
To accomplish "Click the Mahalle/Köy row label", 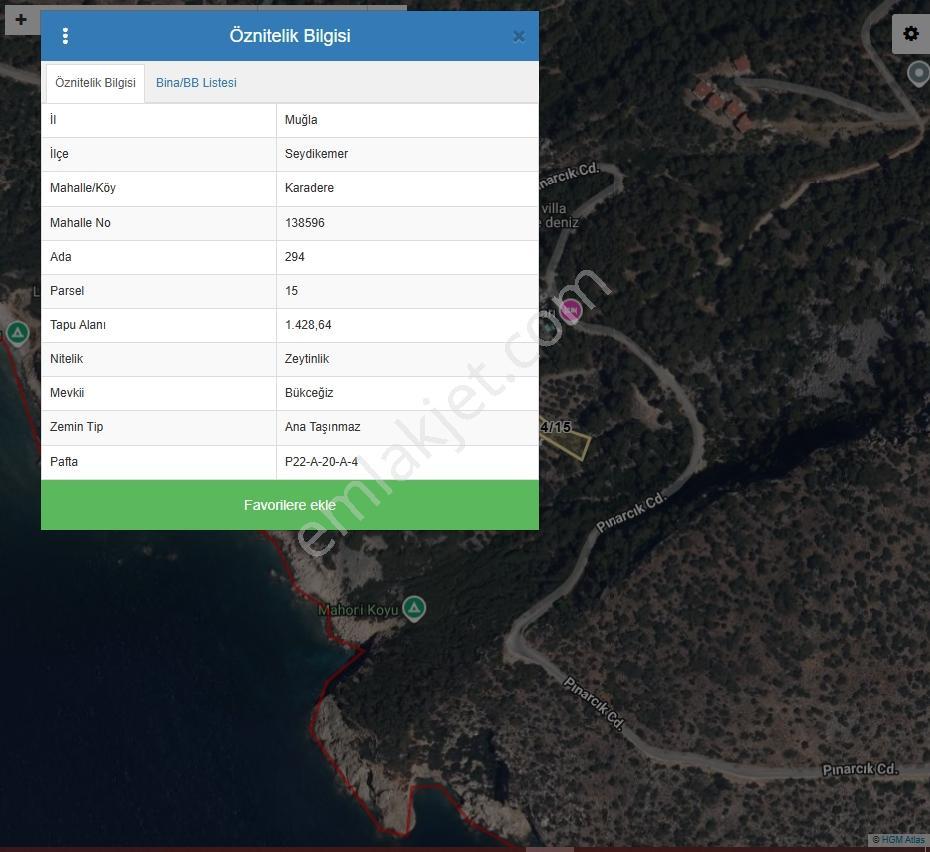I will point(82,188).
